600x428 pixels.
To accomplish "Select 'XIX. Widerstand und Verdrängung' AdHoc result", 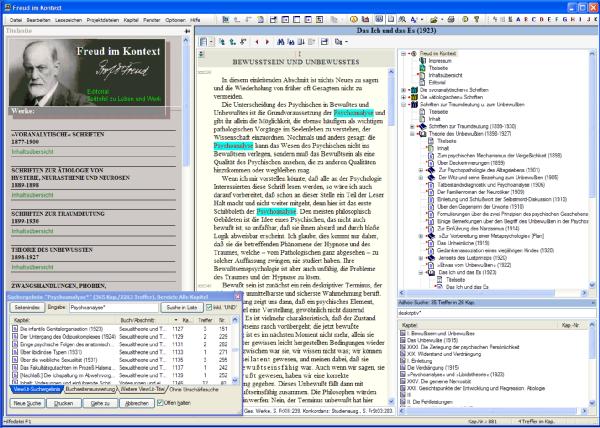I will [443, 354].
